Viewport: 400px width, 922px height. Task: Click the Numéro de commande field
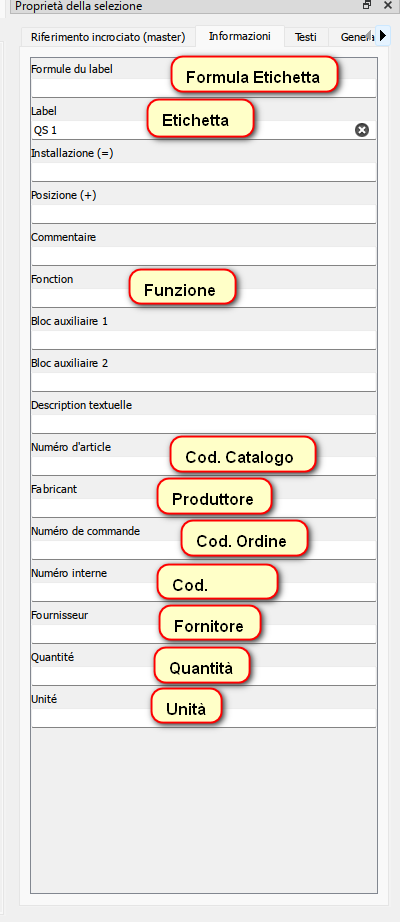pyautogui.click(x=204, y=550)
